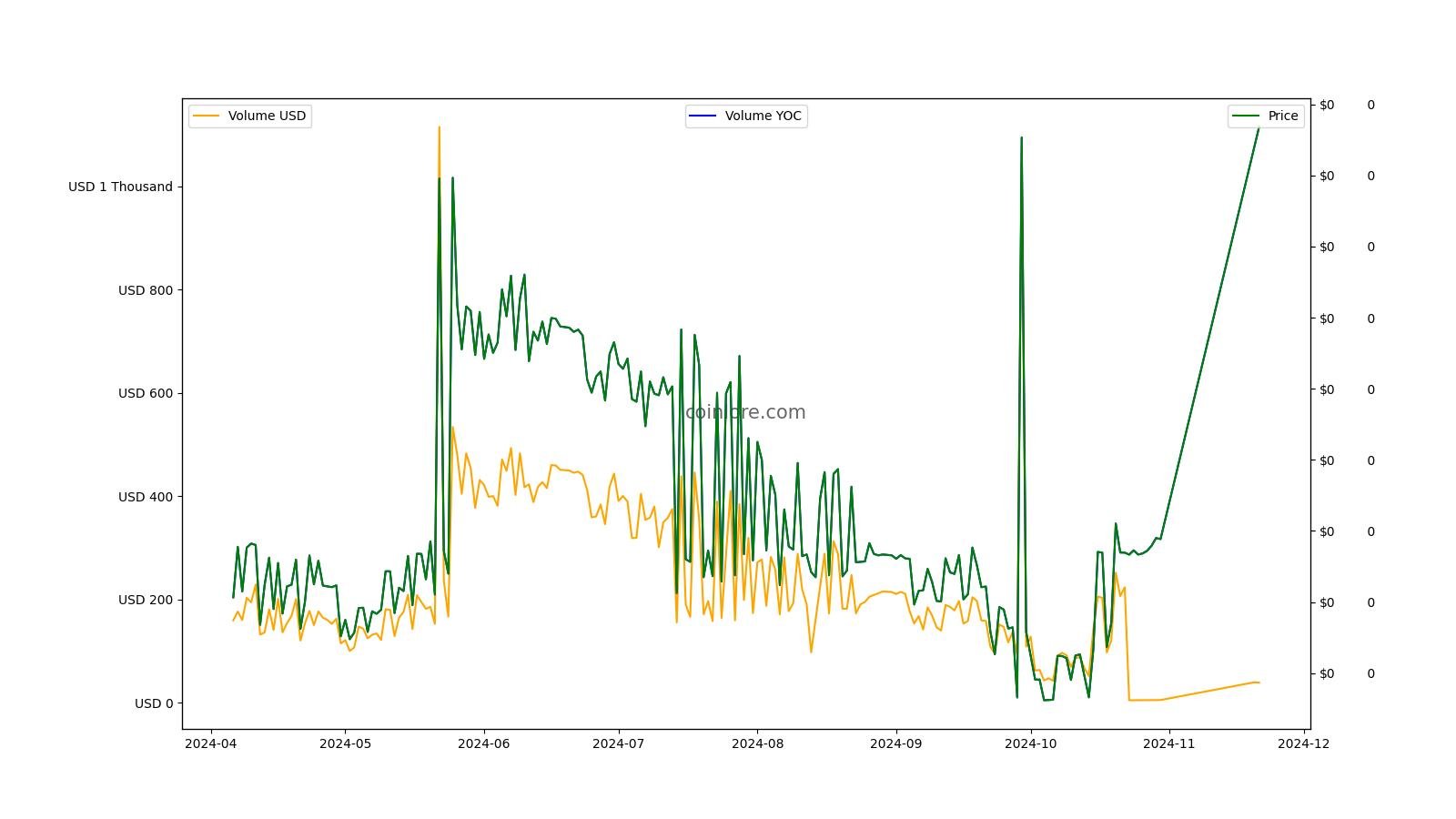Click the blue Volume YOC legend line
The height and width of the screenshot is (819, 1456).
(703, 116)
